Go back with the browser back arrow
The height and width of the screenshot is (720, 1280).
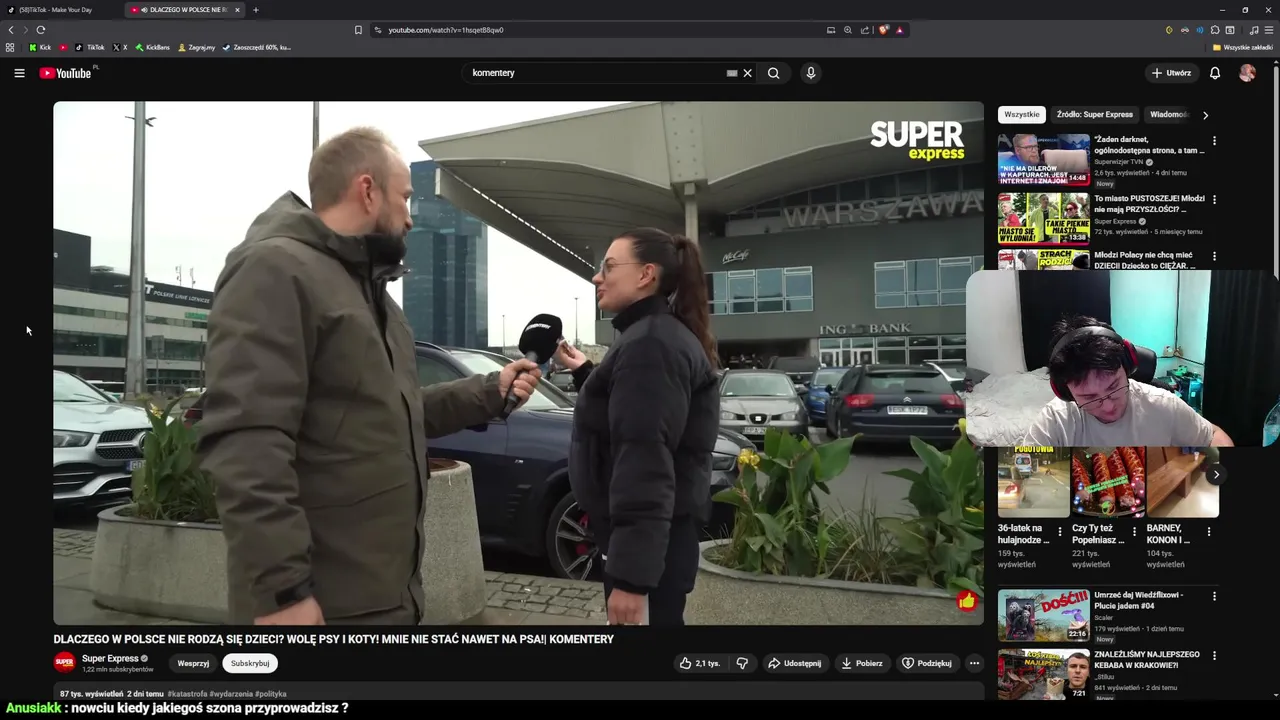pos(11,30)
